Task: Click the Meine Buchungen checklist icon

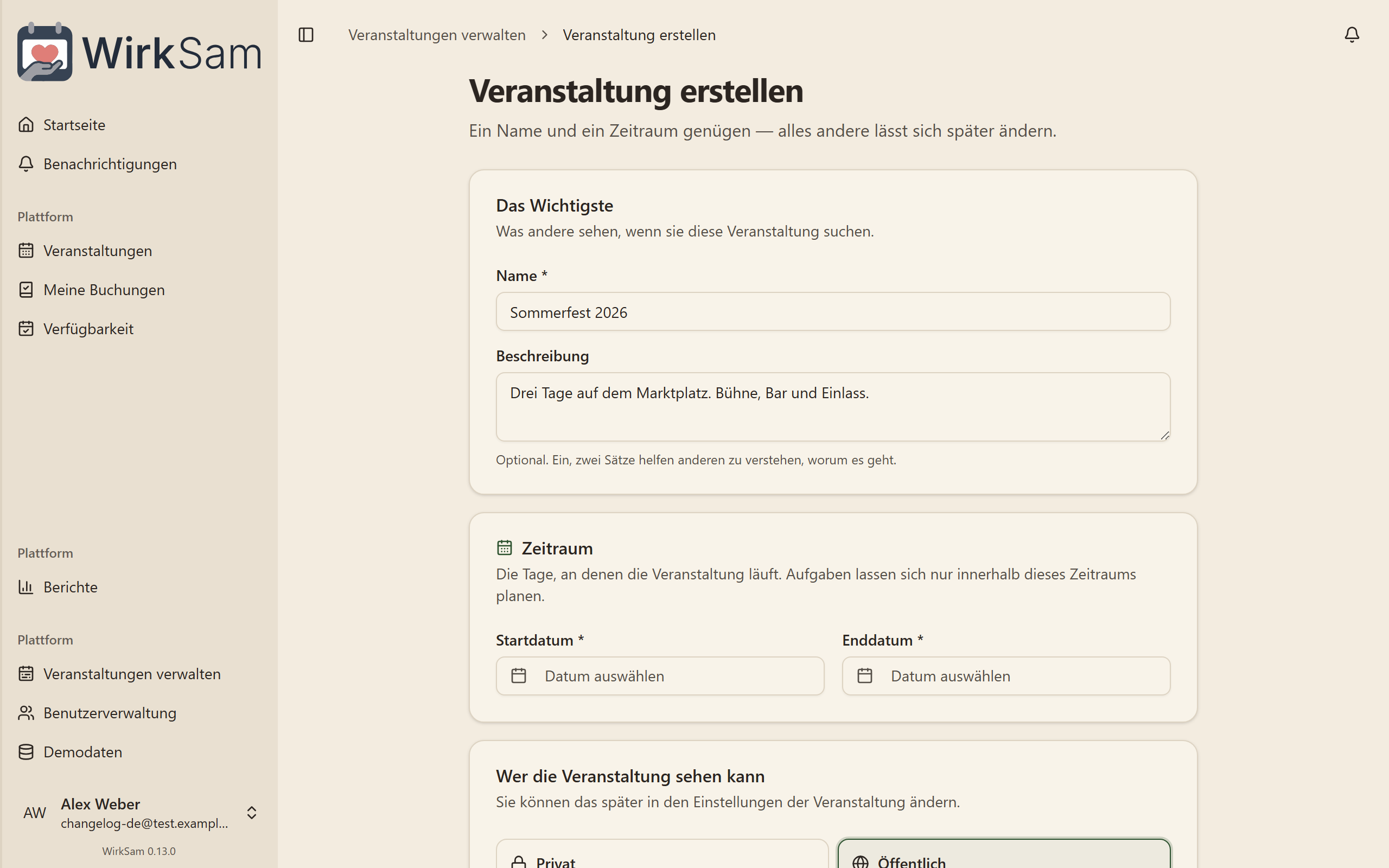Action: (26, 289)
